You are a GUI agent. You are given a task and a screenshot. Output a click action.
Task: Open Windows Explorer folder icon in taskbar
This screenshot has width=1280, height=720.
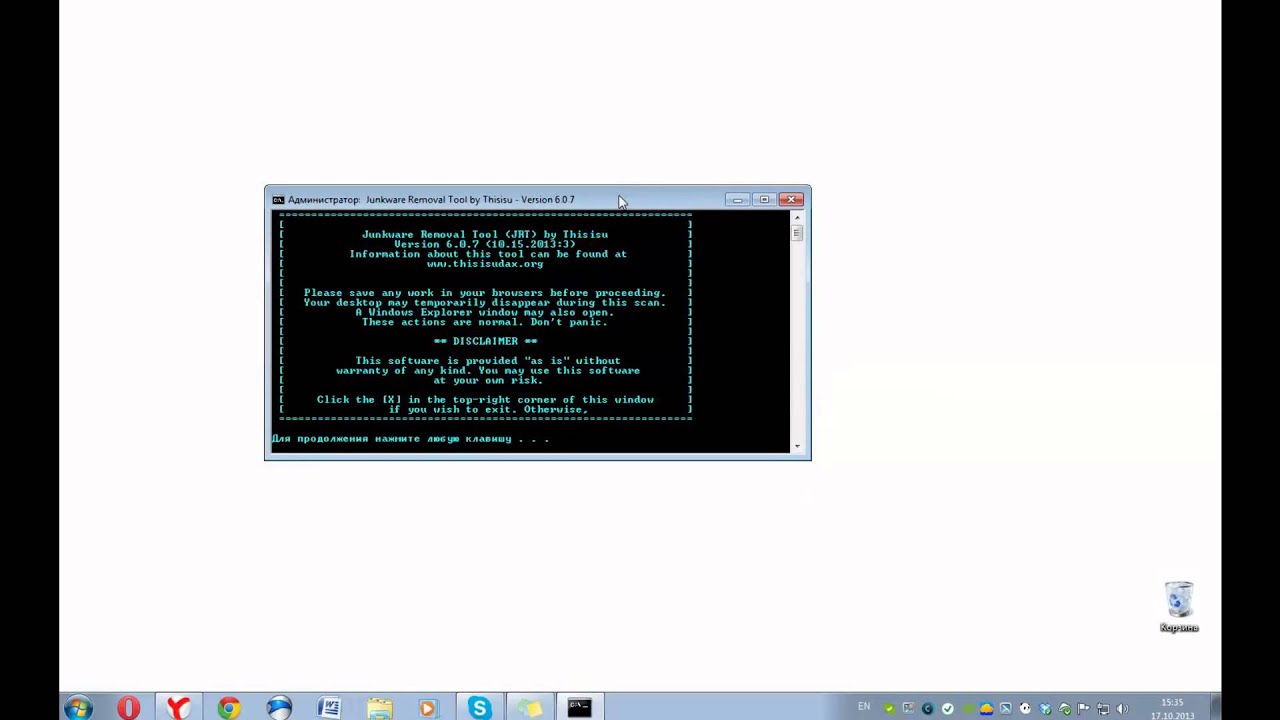pyautogui.click(x=379, y=708)
